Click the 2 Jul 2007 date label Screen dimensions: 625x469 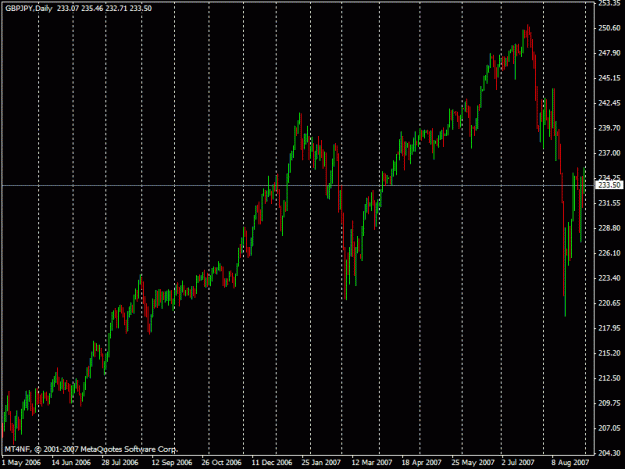(518, 463)
